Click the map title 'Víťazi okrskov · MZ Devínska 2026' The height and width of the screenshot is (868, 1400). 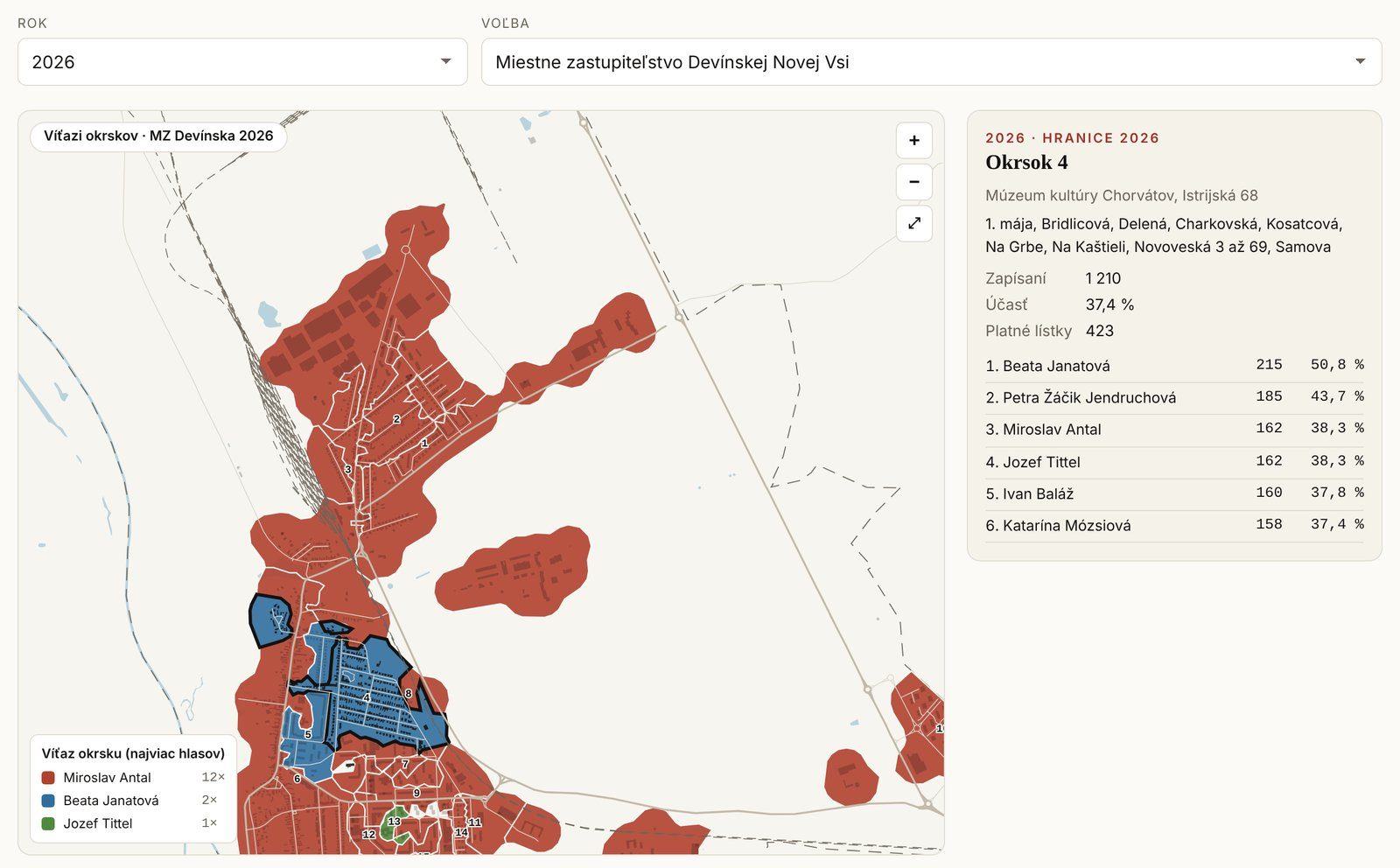pyautogui.click(x=158, y=136)
